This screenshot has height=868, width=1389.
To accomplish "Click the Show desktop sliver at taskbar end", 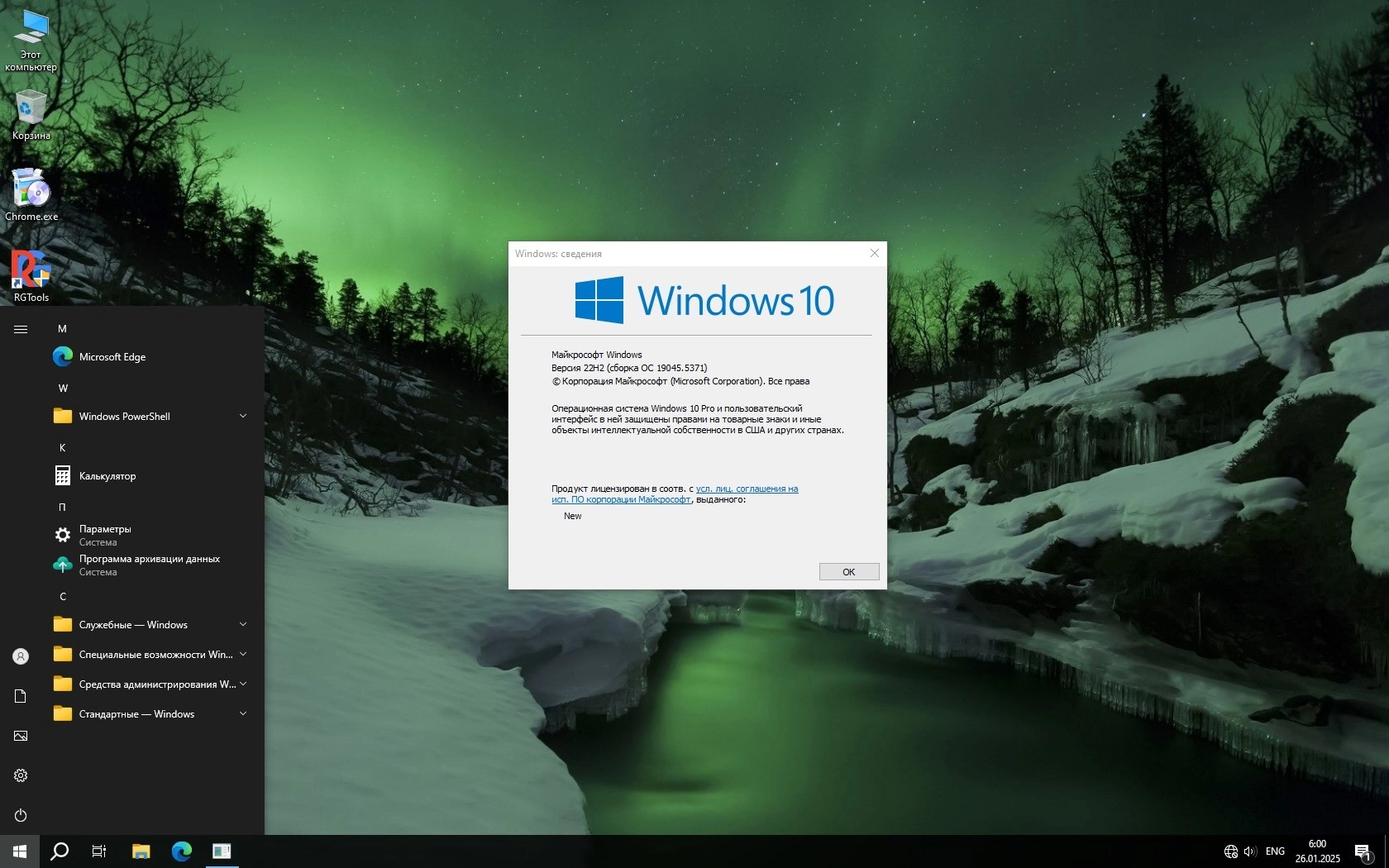I will point(1387,851).
